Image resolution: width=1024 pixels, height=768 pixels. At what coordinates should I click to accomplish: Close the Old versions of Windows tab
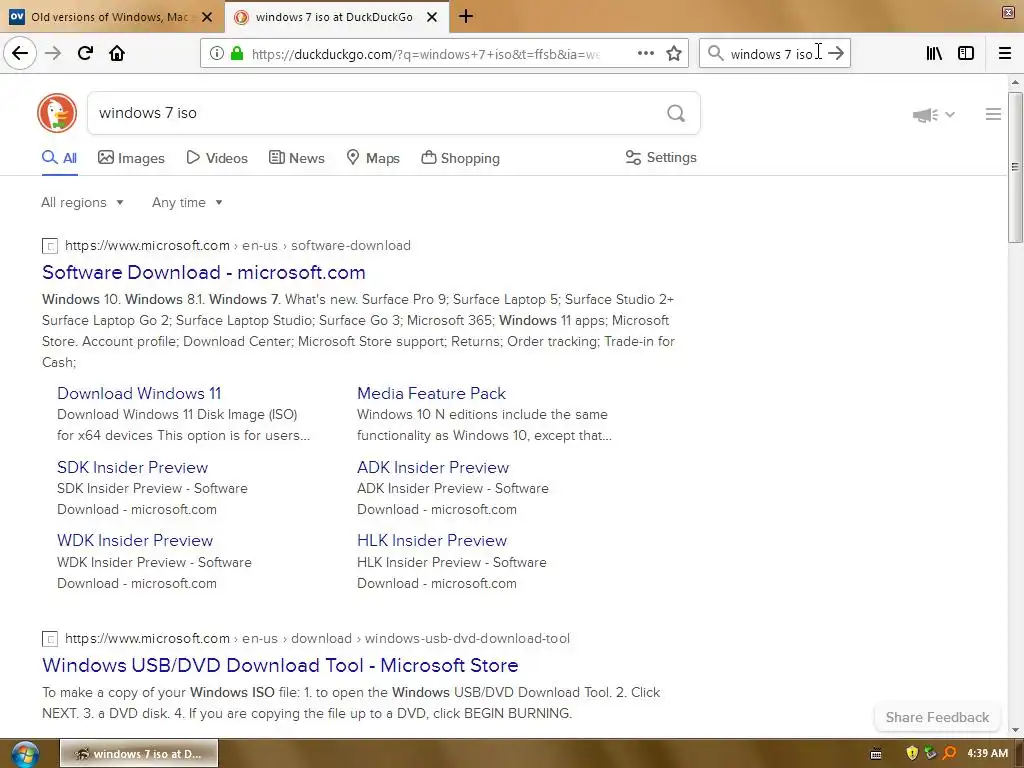207,17
